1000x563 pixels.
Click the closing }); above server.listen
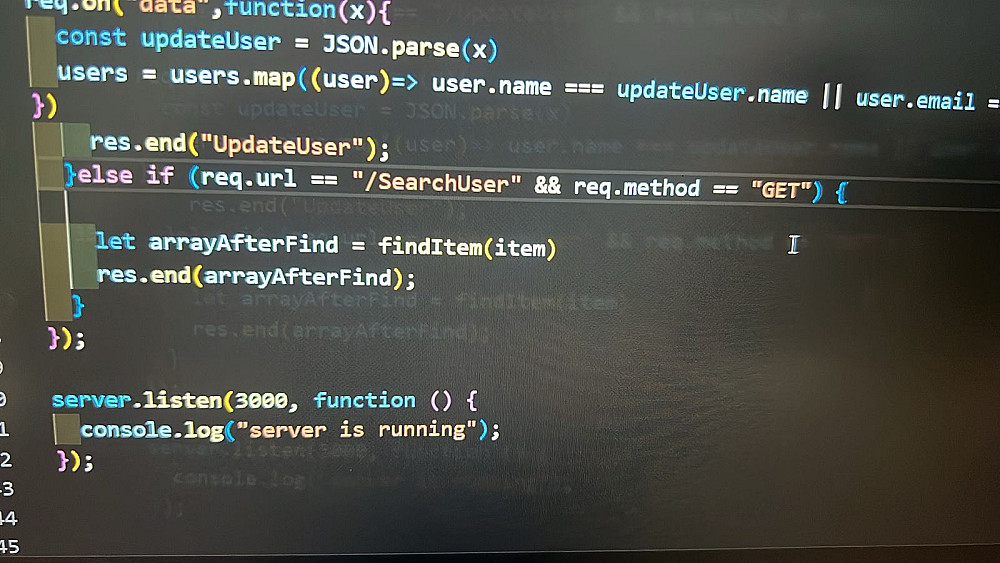[67, 339]
